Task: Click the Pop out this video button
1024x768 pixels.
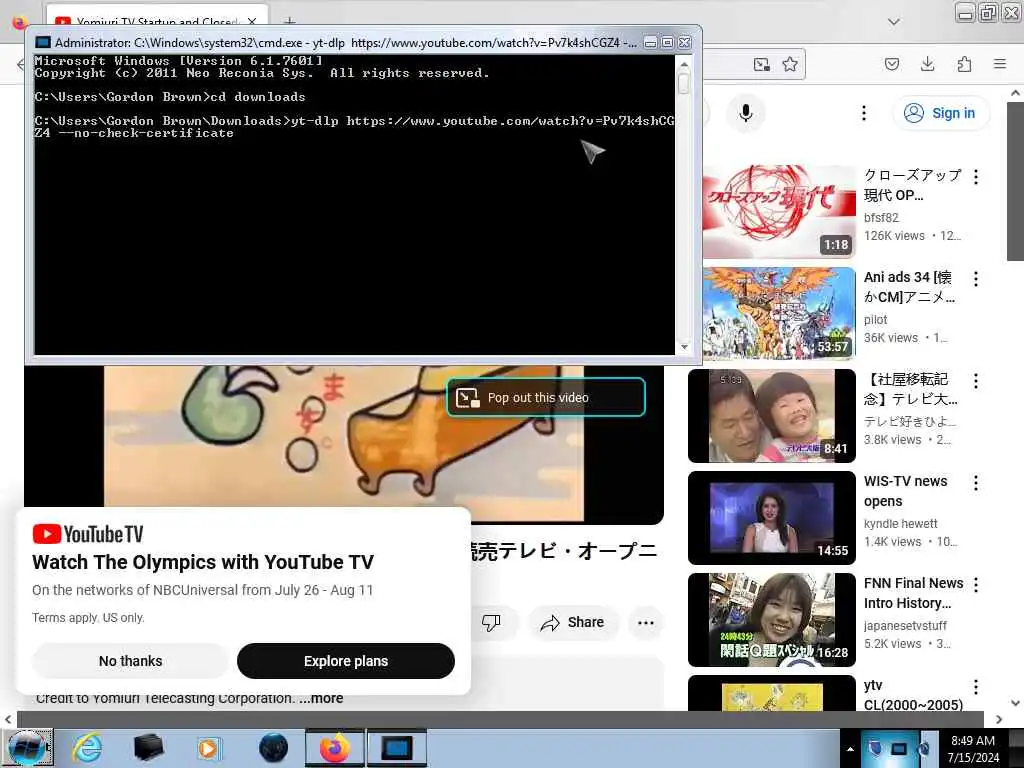Action: click(546, 397)
